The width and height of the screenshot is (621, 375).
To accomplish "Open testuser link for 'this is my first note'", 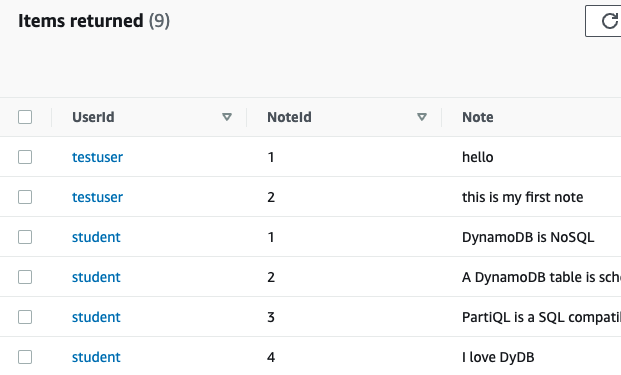I will coord(97,197).
